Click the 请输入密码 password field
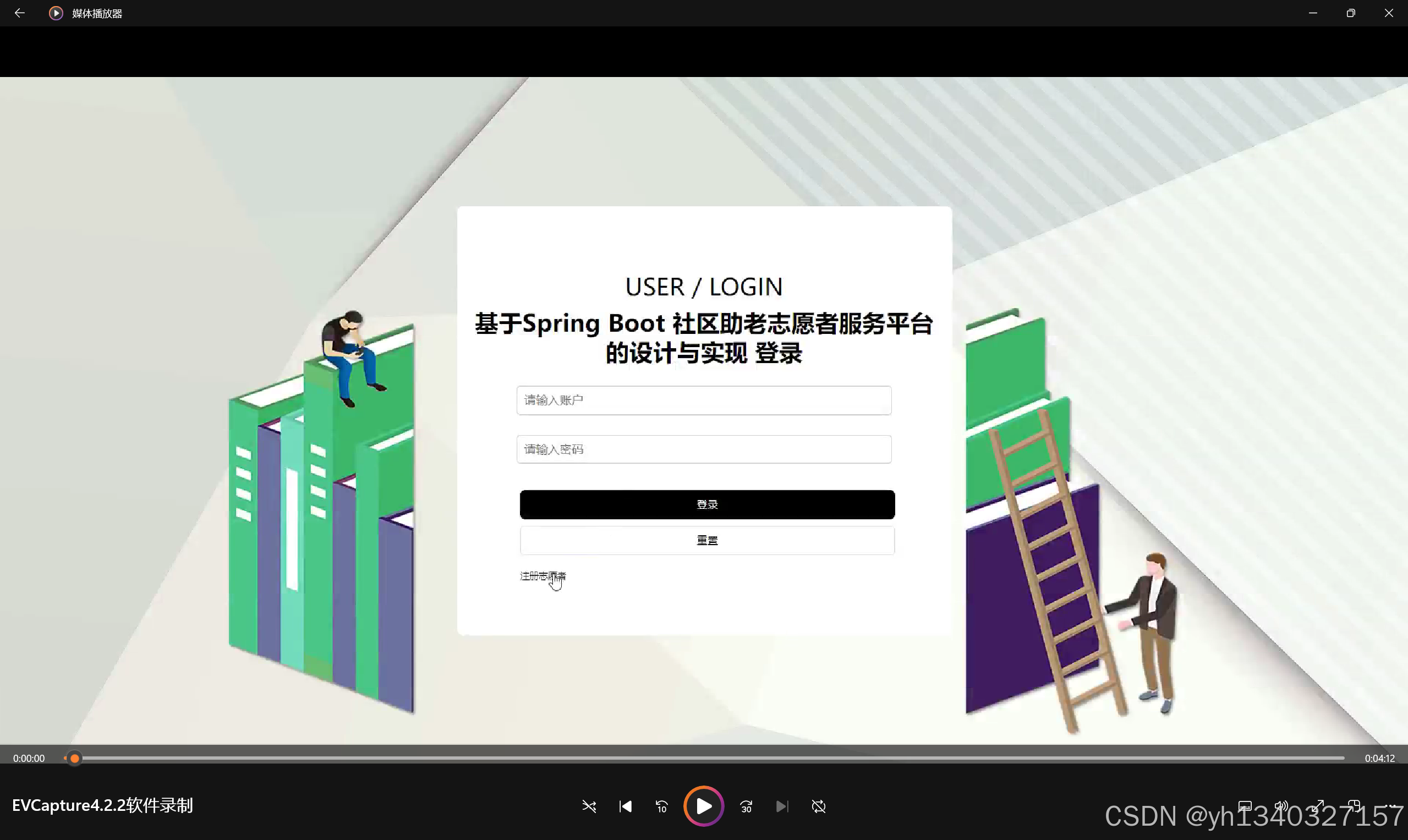Image resolution: width=1408 pixels, height=840 pixels. point(704,449)
